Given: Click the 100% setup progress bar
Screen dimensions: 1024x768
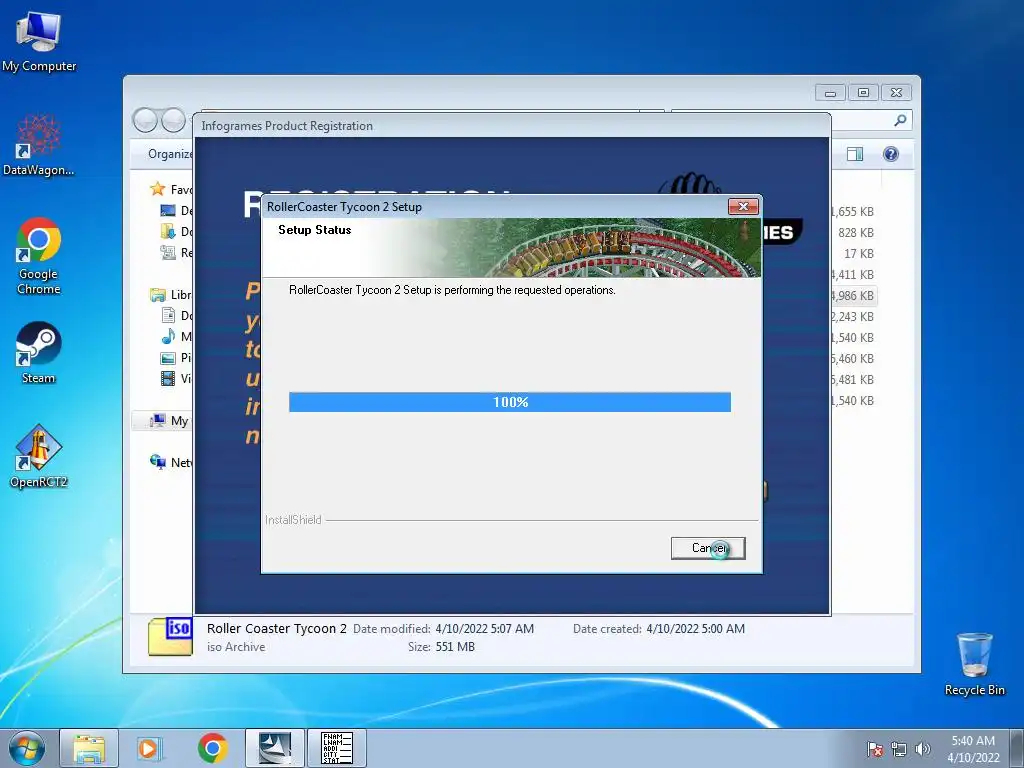Looking at the screenshot, I should 510,402.
